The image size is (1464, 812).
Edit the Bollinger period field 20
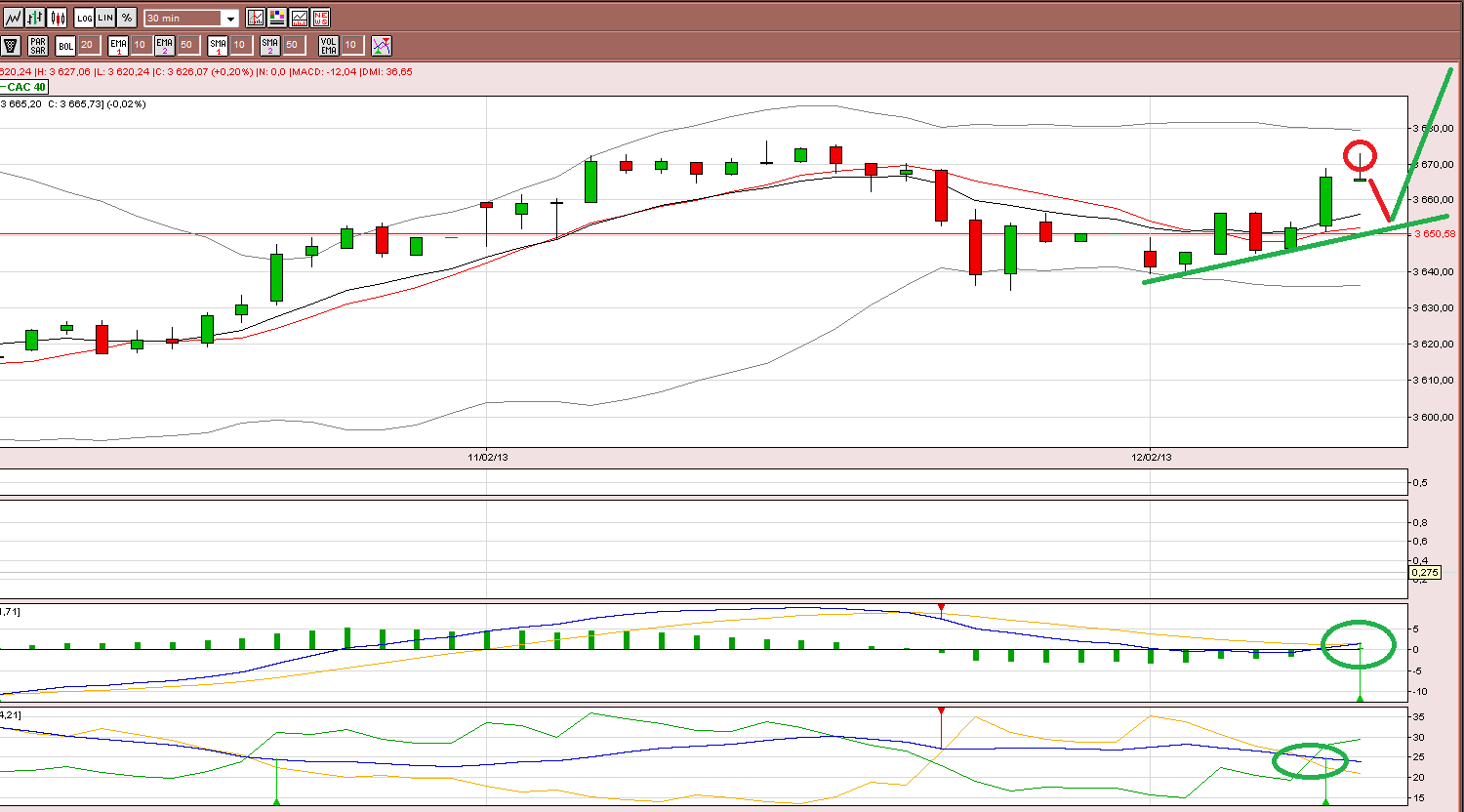(x=89, y=45)
